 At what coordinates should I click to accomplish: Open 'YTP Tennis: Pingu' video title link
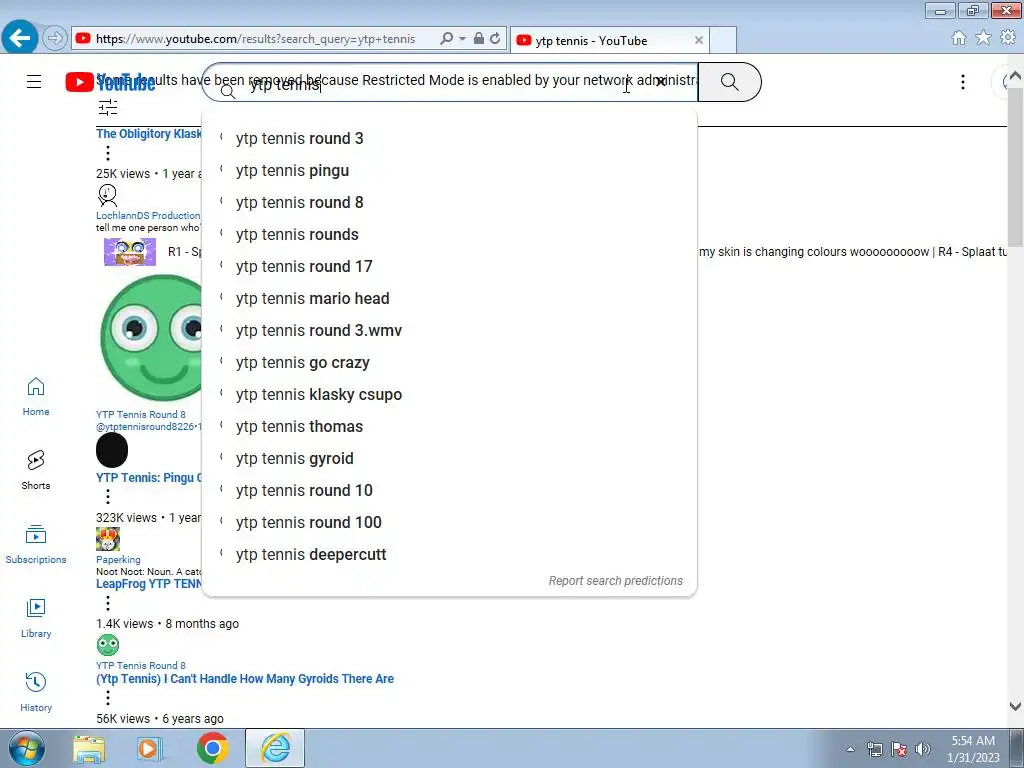149,477
